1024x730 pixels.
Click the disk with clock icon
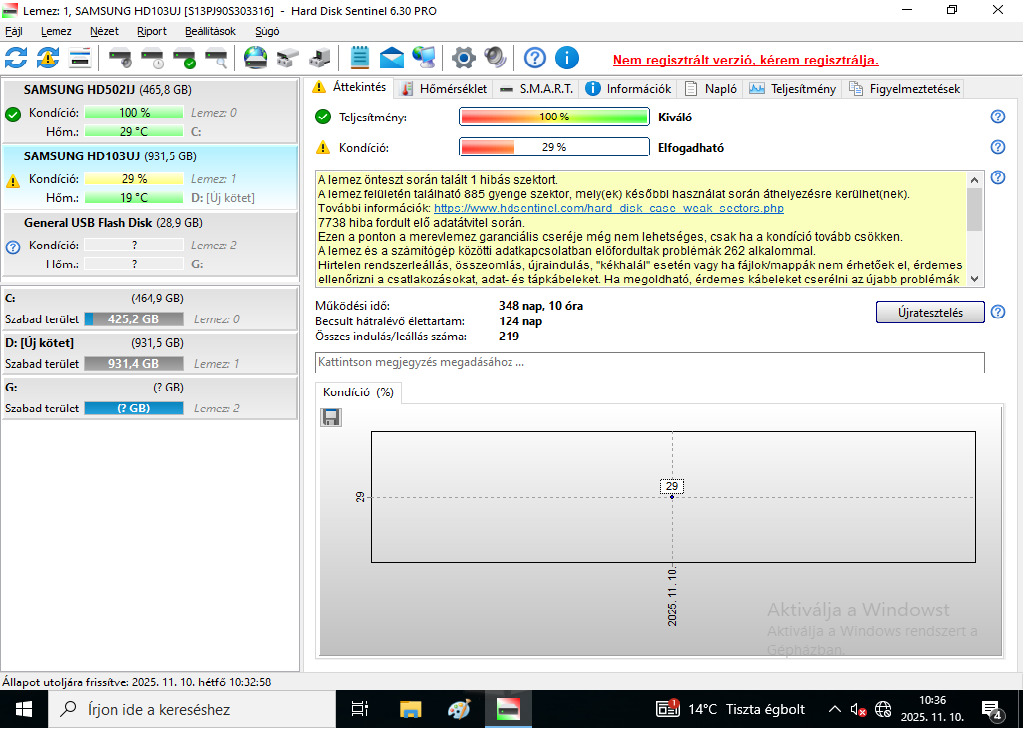pyautogui.click(x=153, y=58)
